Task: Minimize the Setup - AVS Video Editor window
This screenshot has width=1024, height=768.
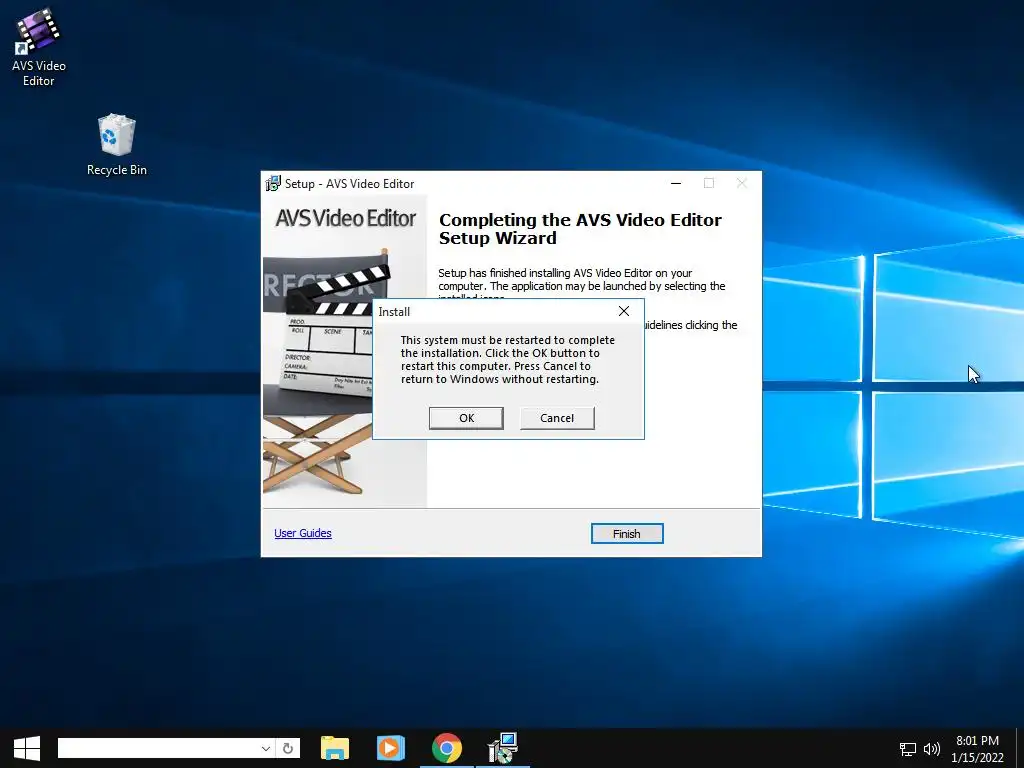Action: (676, 184)
